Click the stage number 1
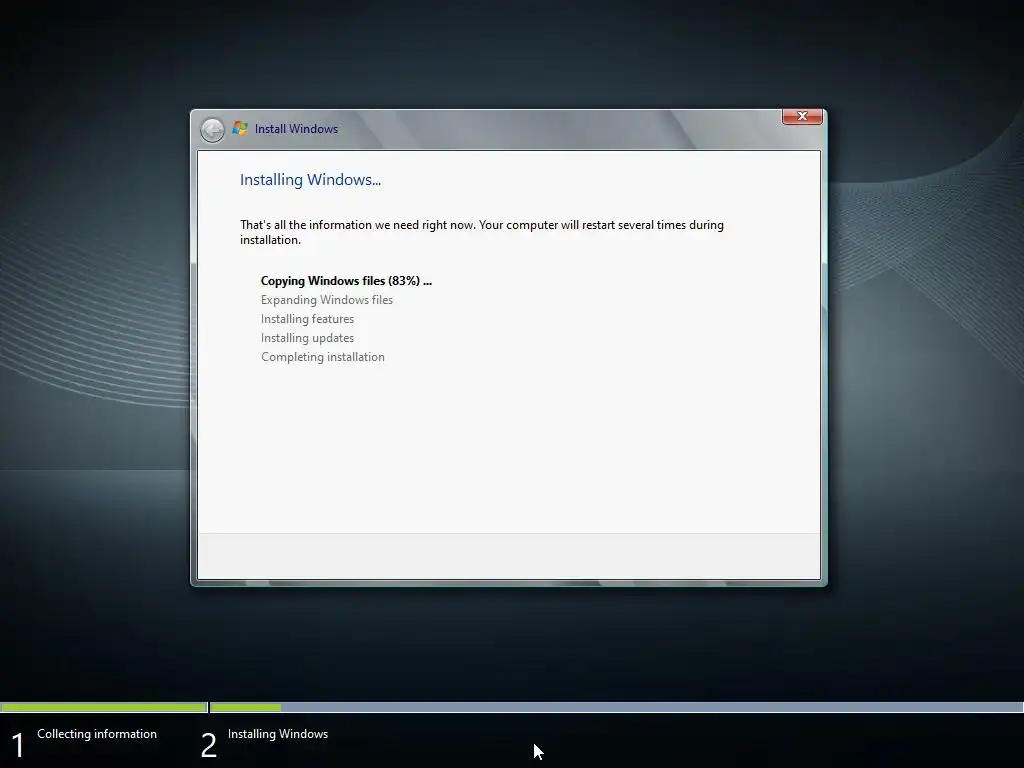The width and height of the screenshot is (1024, 768). click(18, 746)
